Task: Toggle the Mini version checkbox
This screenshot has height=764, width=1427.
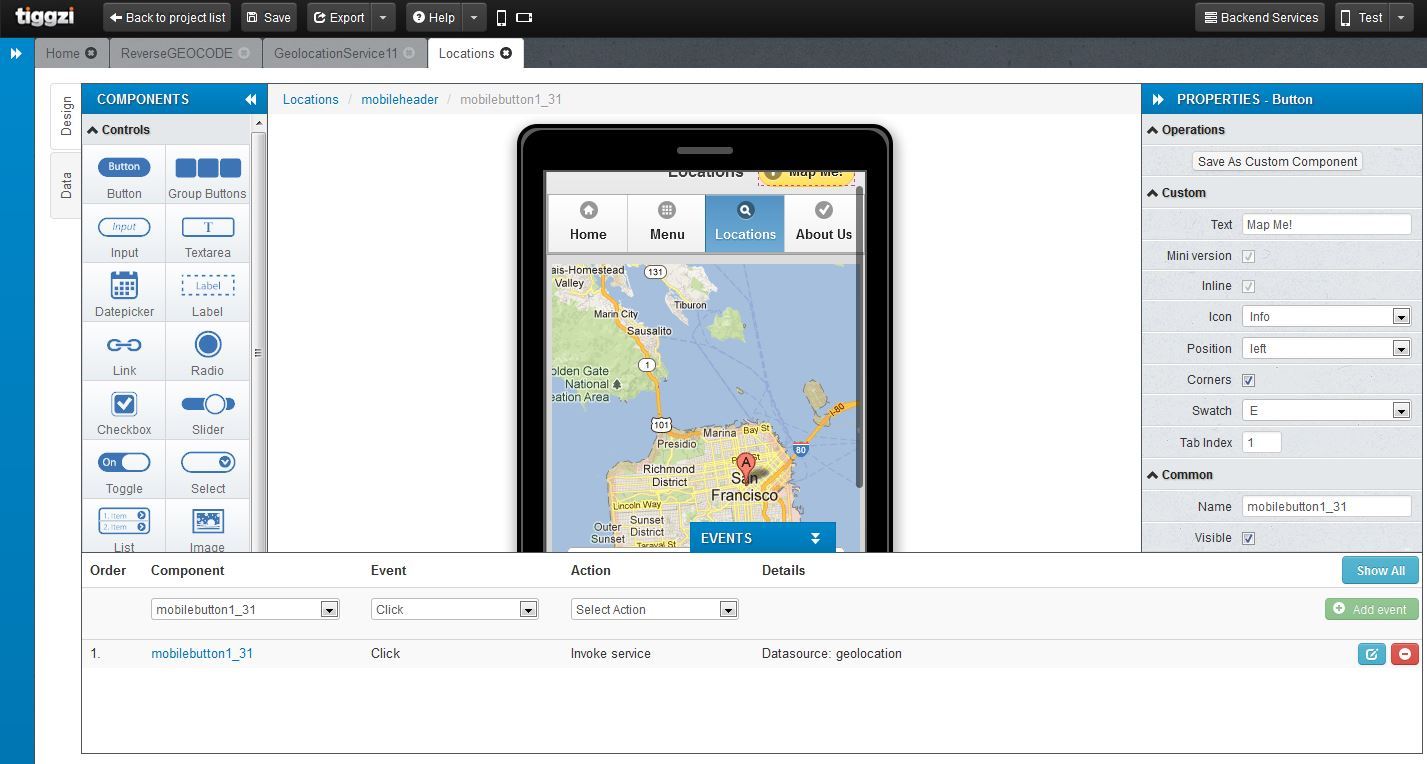Action: [1248, 256]
